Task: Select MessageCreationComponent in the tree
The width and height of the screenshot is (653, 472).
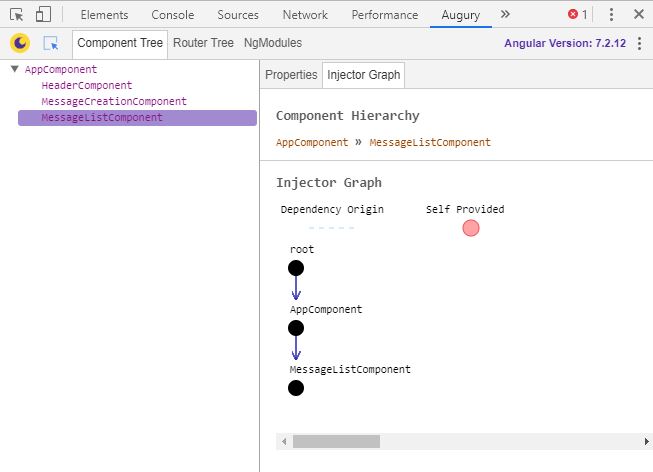Action: [x=114, y=102]
